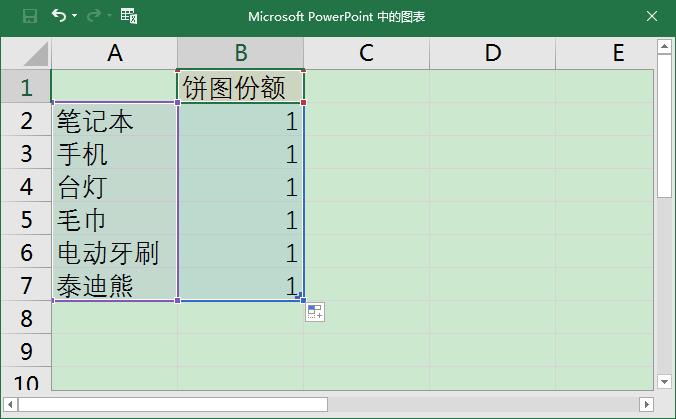Select column C header
The width and height of the screenshot is (676, 419).
366,53
